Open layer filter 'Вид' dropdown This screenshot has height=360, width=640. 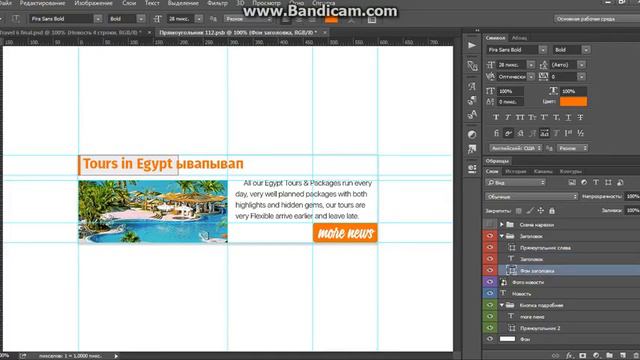(x=516, y=182)
